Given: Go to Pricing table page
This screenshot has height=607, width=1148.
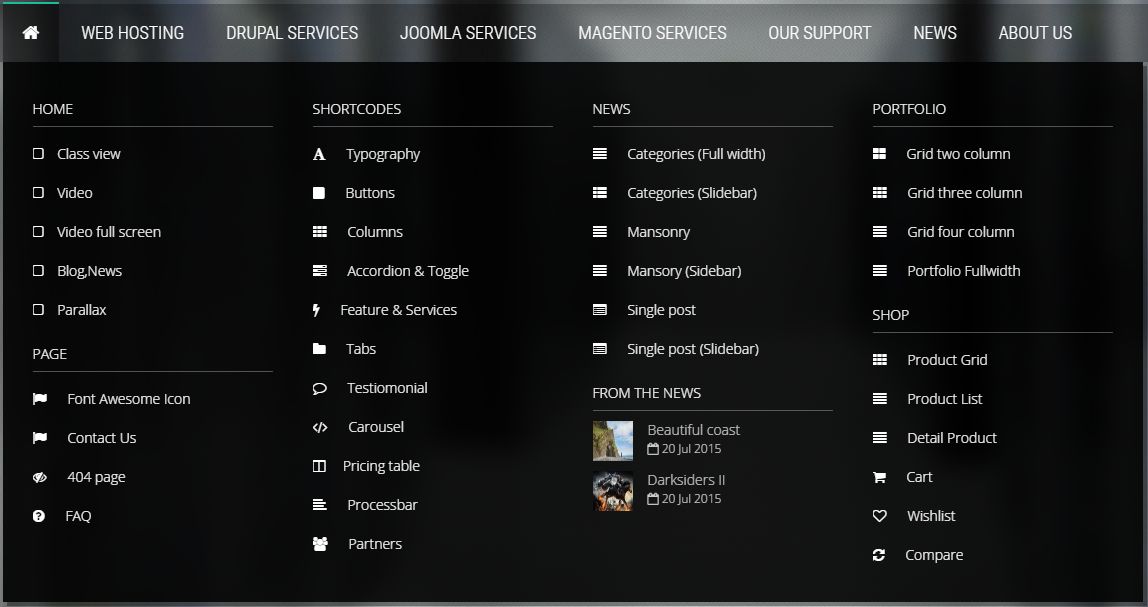Looking at the screenshot, I should 381,466.
